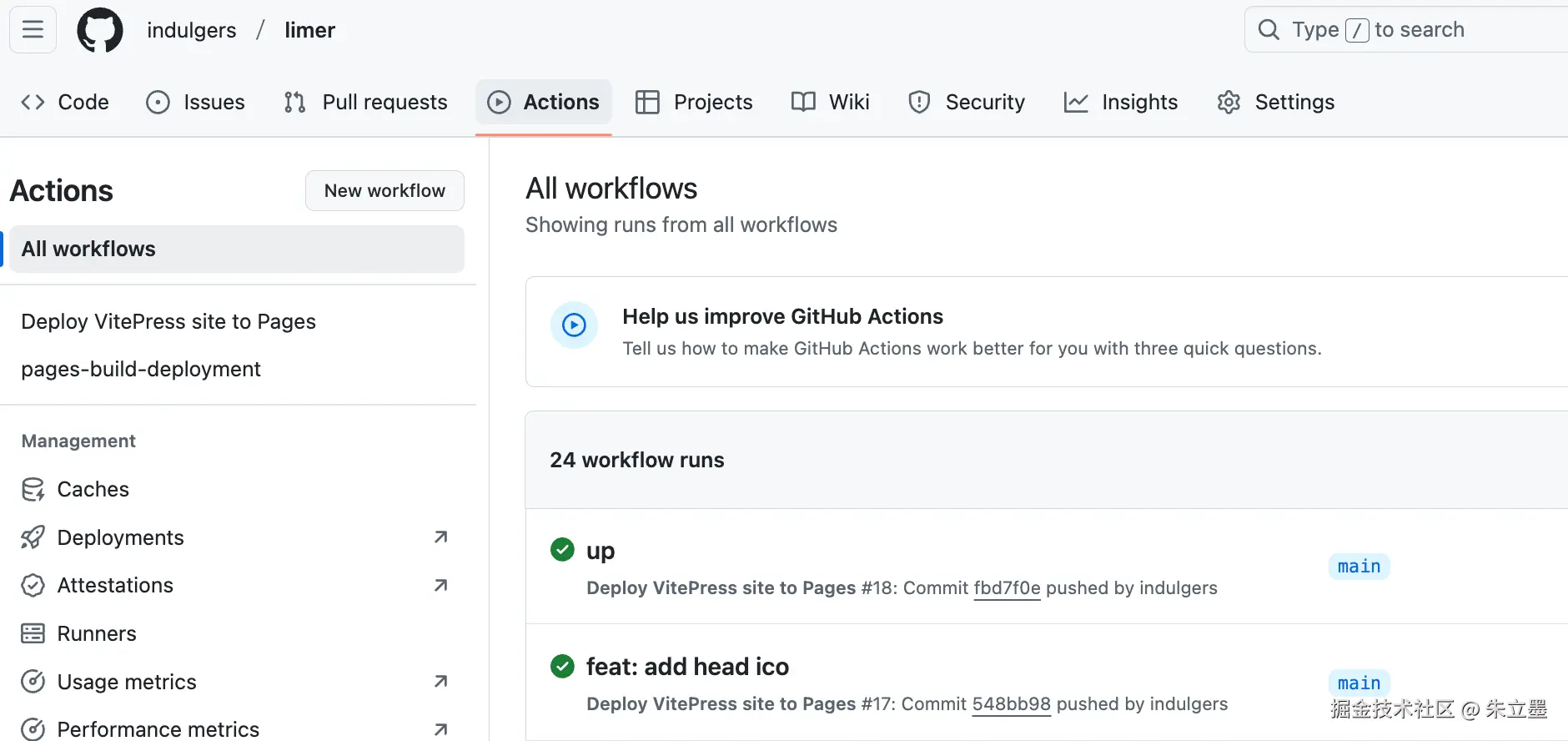
Task: Click the green success icon for 'up' run
Action: point(562,550)
